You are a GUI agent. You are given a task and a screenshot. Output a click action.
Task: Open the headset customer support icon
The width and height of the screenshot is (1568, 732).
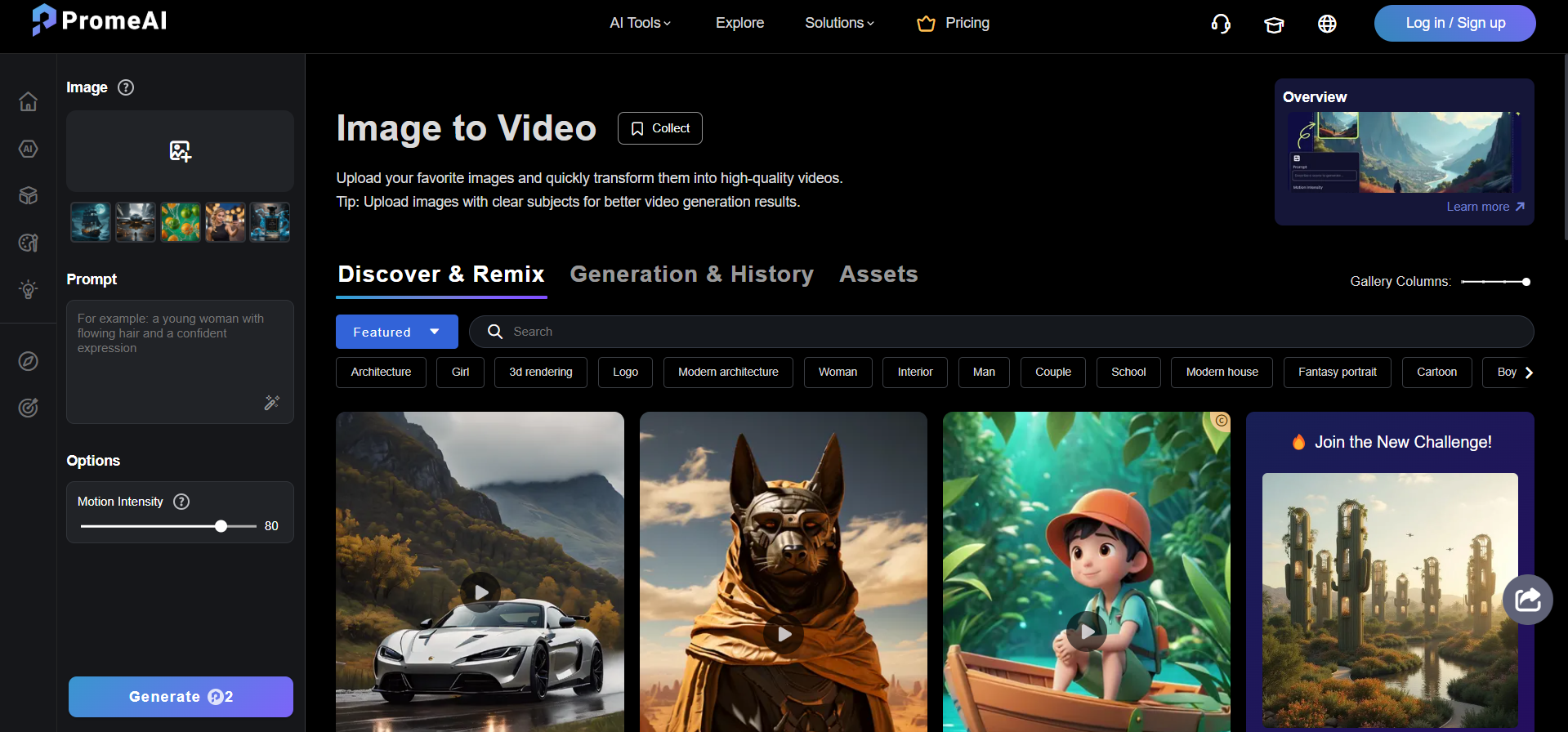[x=1221, y=24]
